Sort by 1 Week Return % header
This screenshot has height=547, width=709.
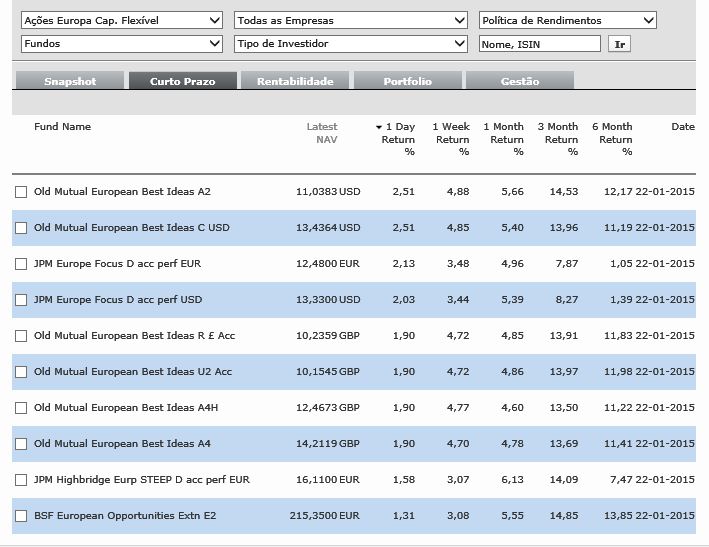click(x=451, y=139)
